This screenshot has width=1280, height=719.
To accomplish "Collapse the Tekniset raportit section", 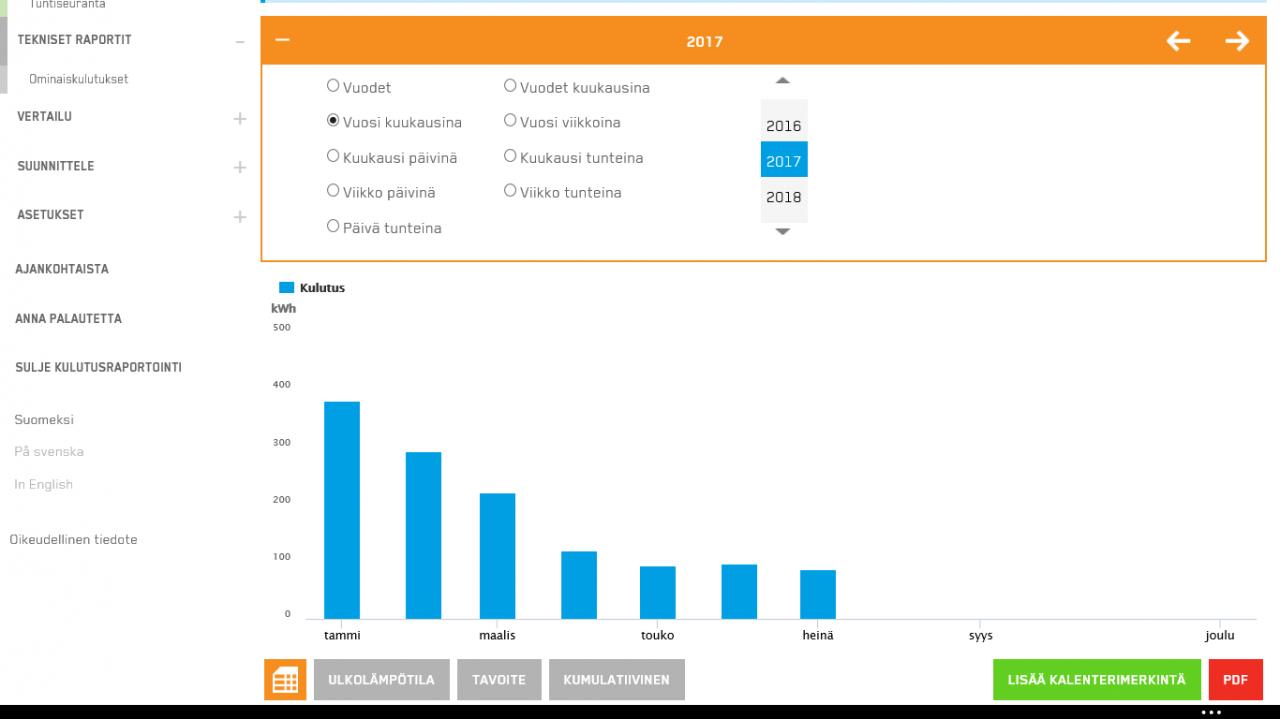I will pyautogui.click(x=239, y=41).
